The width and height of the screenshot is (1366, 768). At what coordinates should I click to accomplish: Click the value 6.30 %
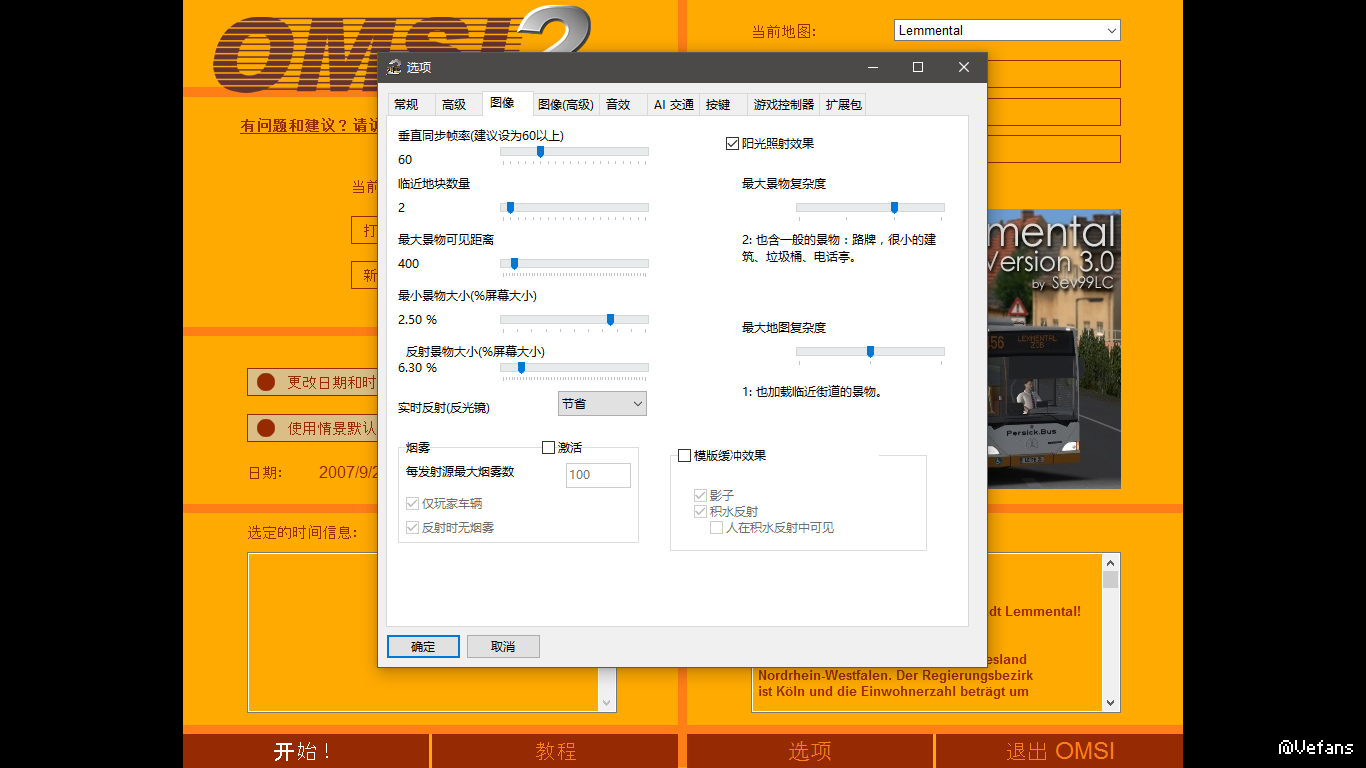[x=418, y=368]
